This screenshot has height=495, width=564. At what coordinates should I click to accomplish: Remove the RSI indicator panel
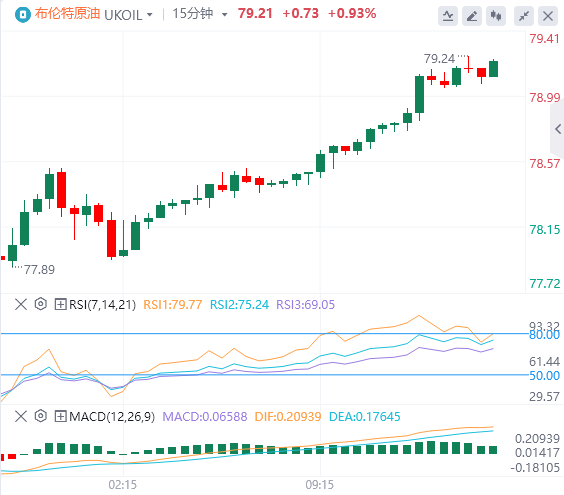point(21,304)
